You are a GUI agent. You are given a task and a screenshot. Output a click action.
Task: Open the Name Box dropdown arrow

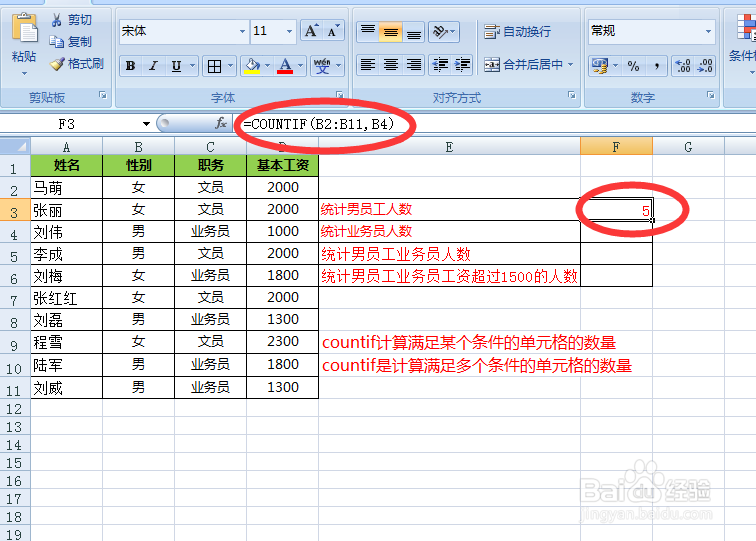coord(146,124)
